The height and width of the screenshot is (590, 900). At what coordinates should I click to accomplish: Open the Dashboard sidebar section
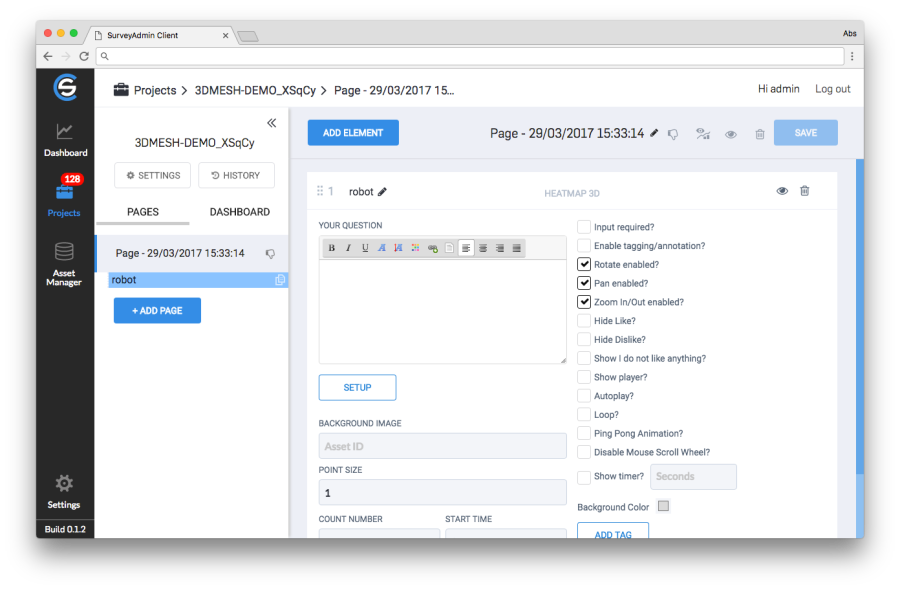[x=65, y=140]
